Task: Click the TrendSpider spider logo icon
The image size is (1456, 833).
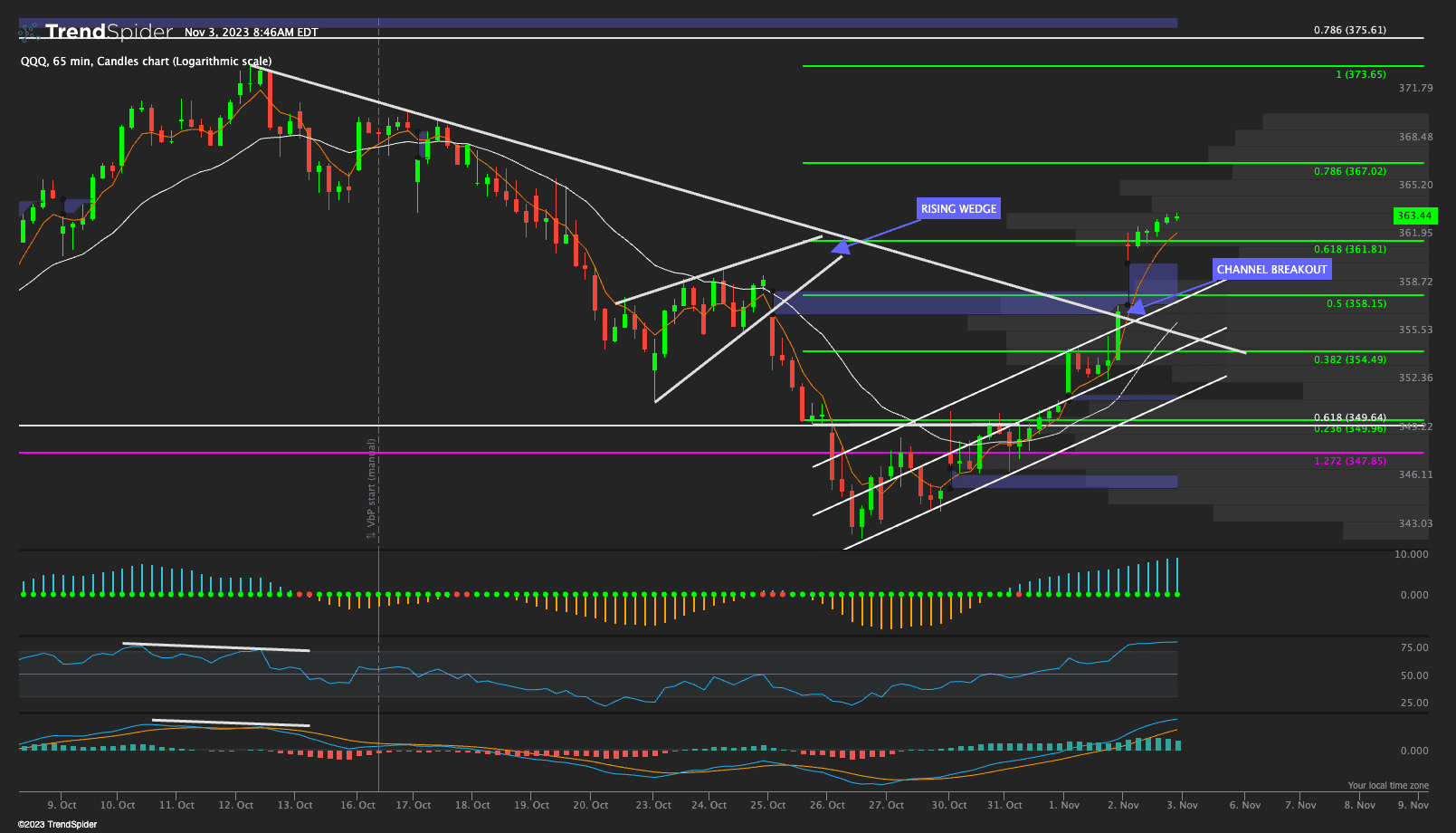Action: coord(29,33)
